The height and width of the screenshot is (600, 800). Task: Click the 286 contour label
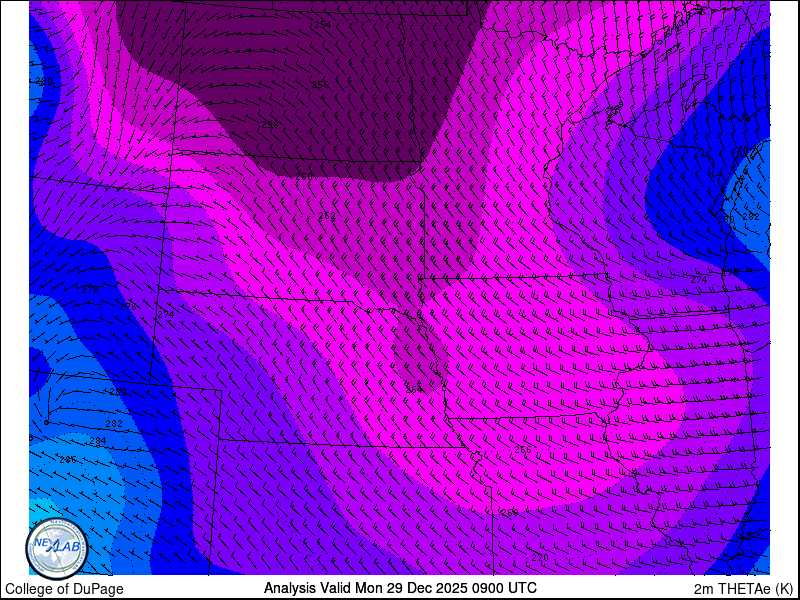pos(67,460)
